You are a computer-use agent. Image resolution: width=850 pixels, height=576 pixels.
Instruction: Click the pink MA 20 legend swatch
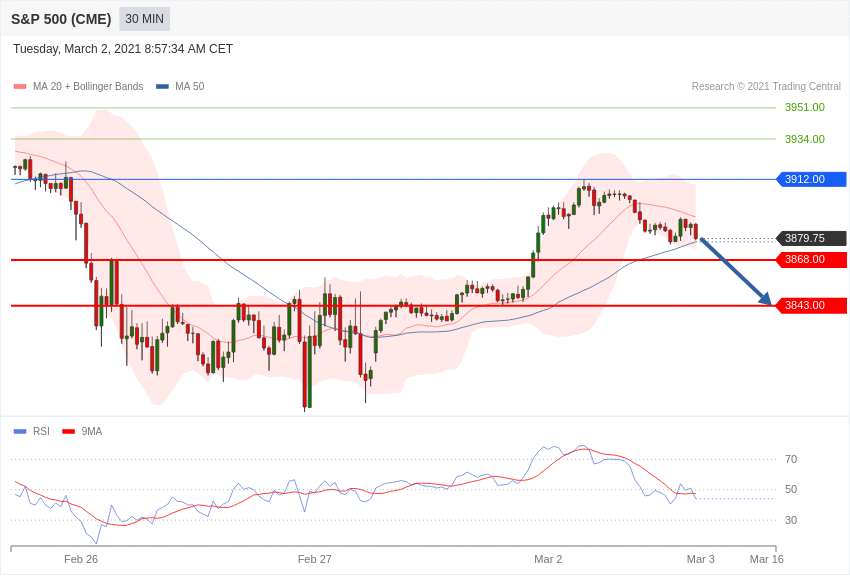pos(20,86)
